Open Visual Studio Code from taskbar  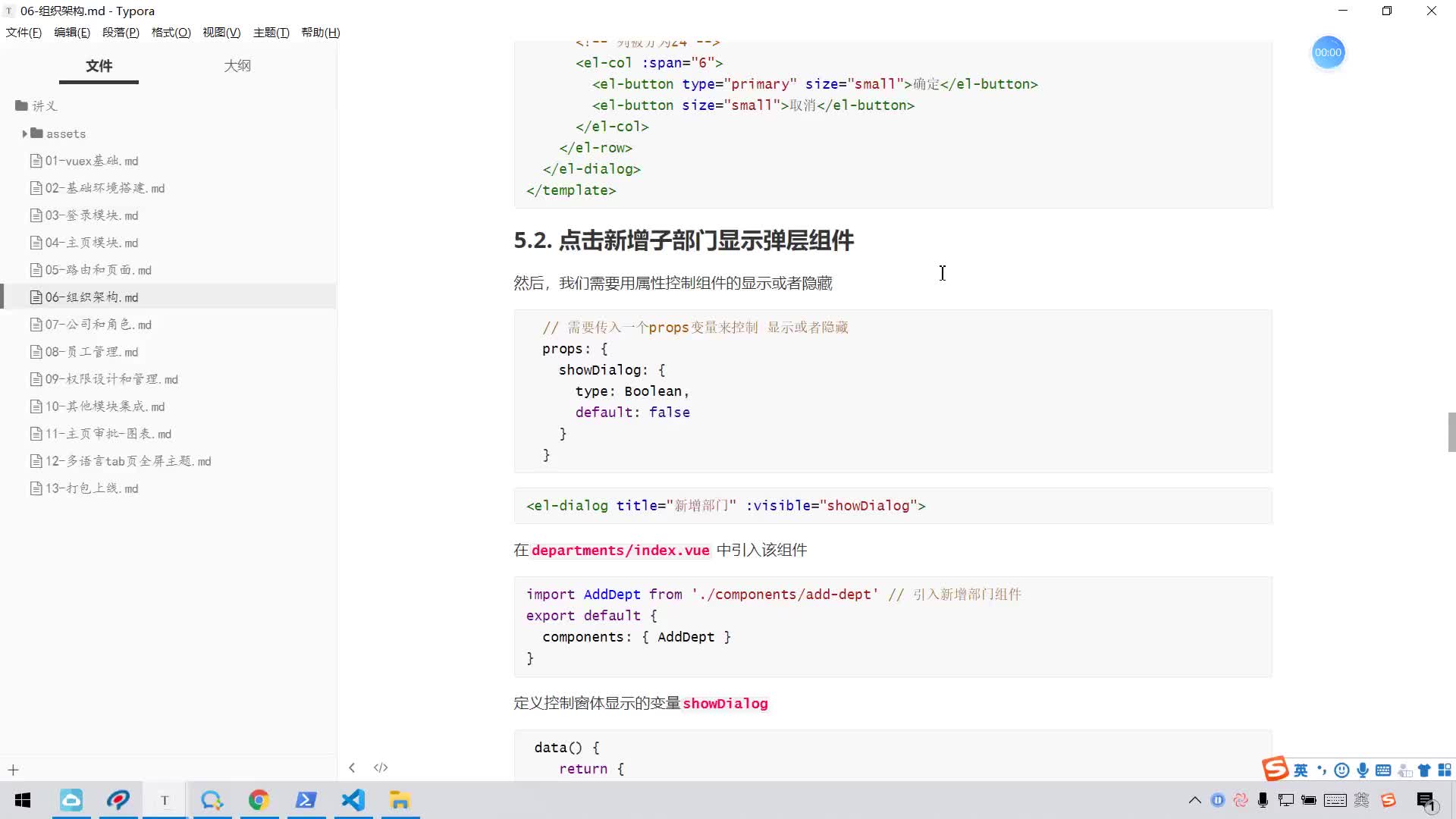coord(353,800)
